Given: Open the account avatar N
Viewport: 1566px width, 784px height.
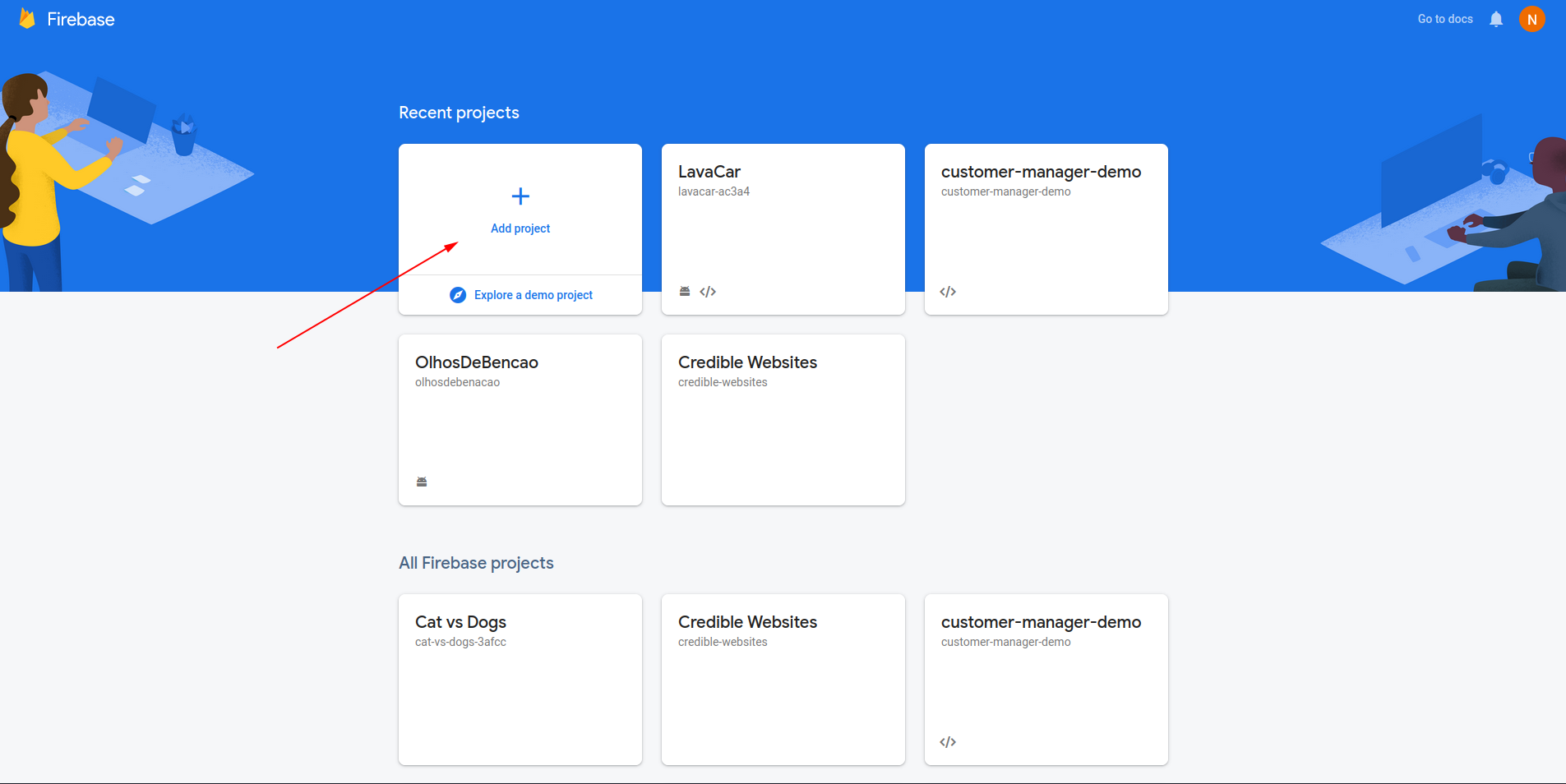Looking at the screenshot, I should (x=1532, y=19).
